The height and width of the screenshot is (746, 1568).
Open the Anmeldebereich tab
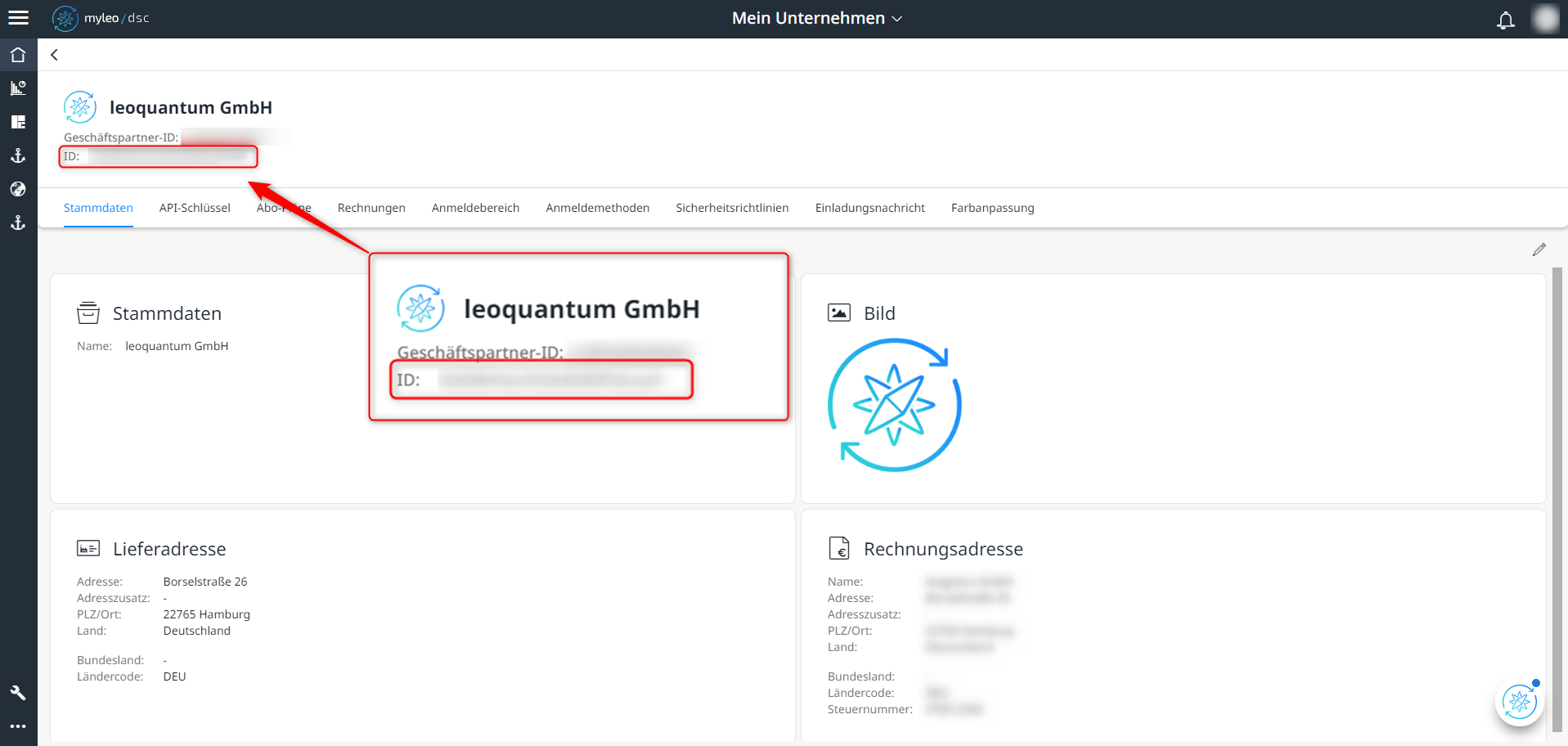click(475, 208)
